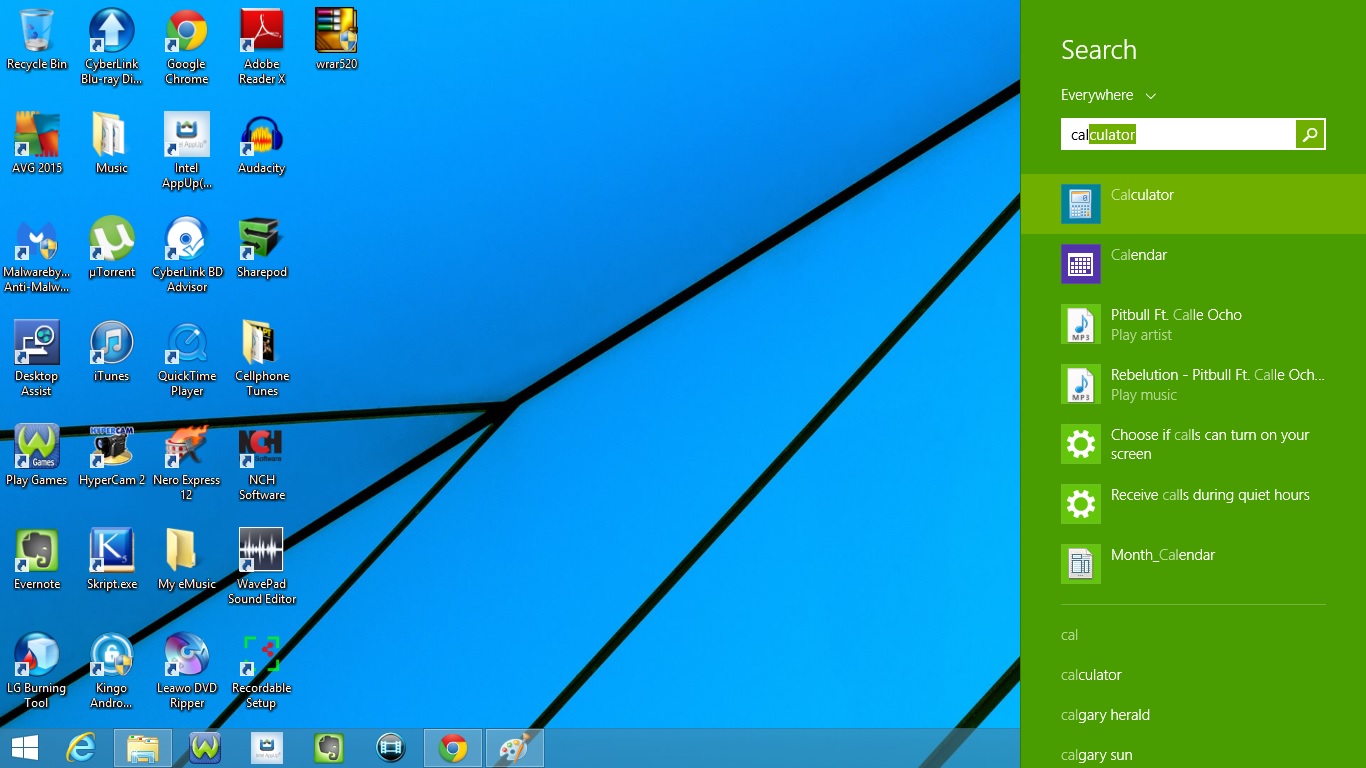Open File Explorer from taskbar

[x=143, y=748]
